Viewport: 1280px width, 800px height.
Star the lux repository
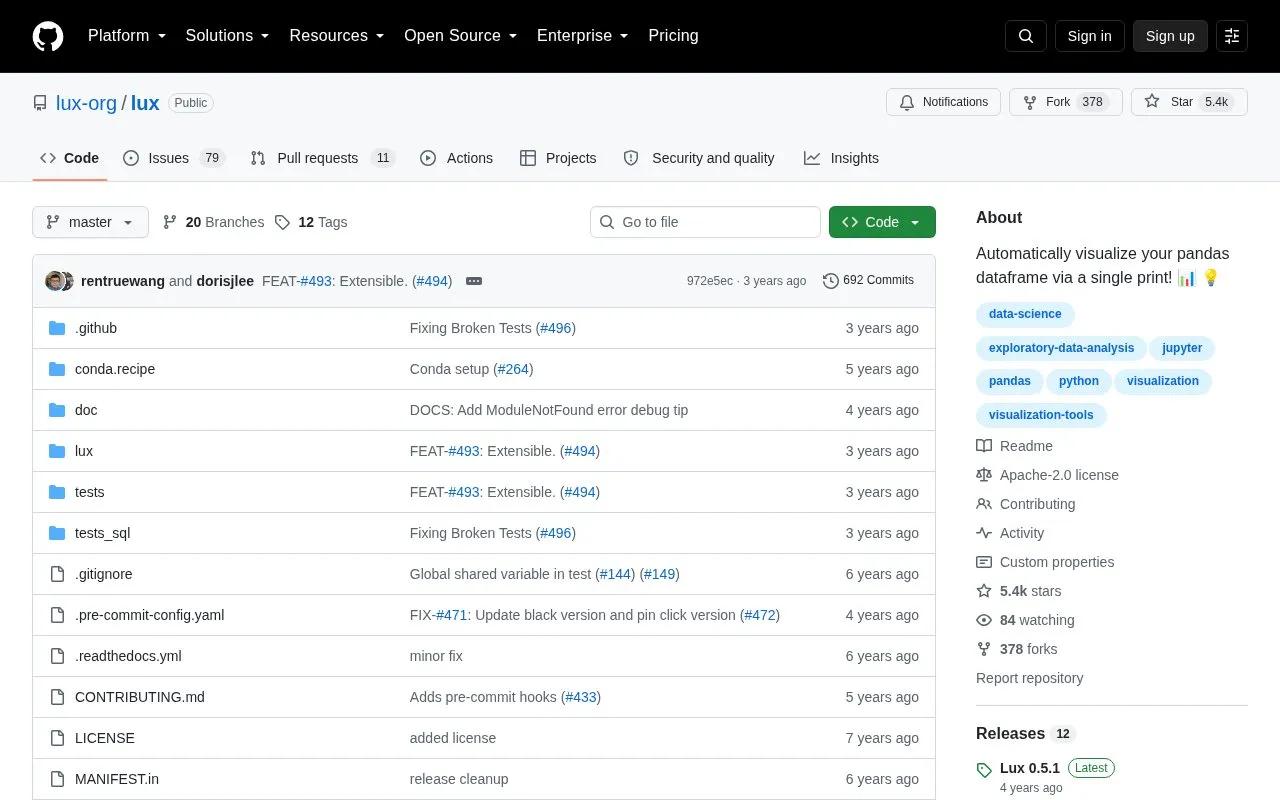(1189, 102)
